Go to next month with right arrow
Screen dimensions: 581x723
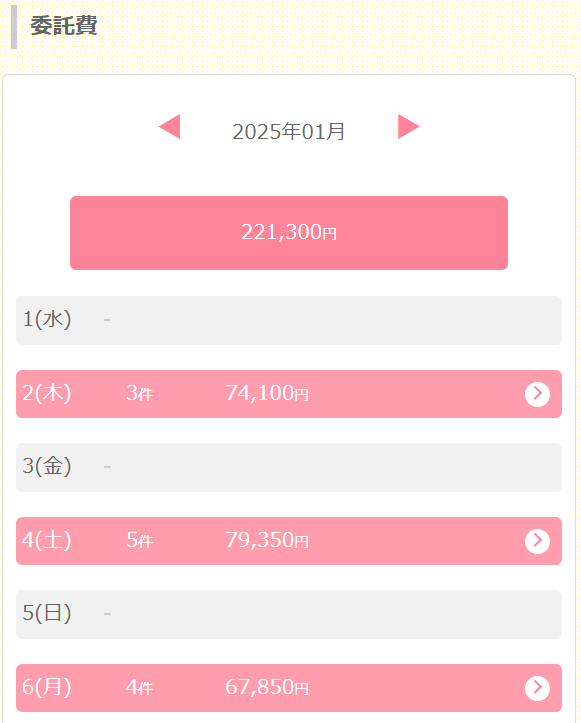409,126
